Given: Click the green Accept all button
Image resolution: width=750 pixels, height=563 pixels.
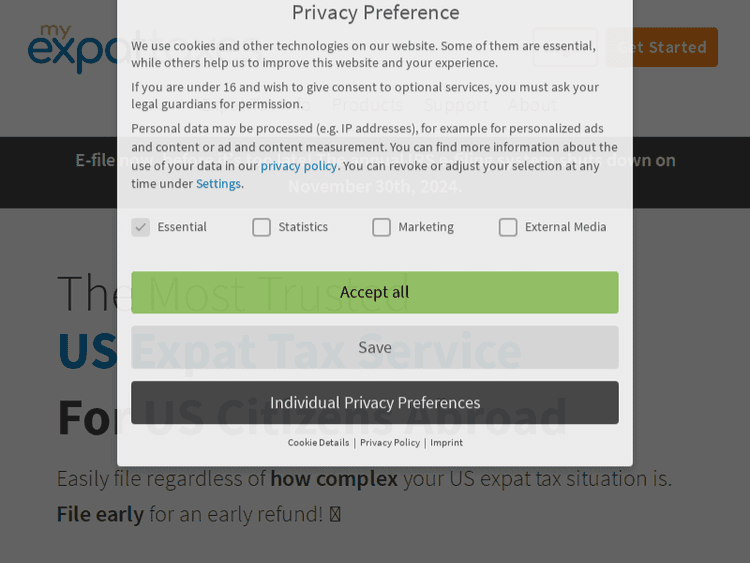Looking at the screenshot, I should click(374, 292).
